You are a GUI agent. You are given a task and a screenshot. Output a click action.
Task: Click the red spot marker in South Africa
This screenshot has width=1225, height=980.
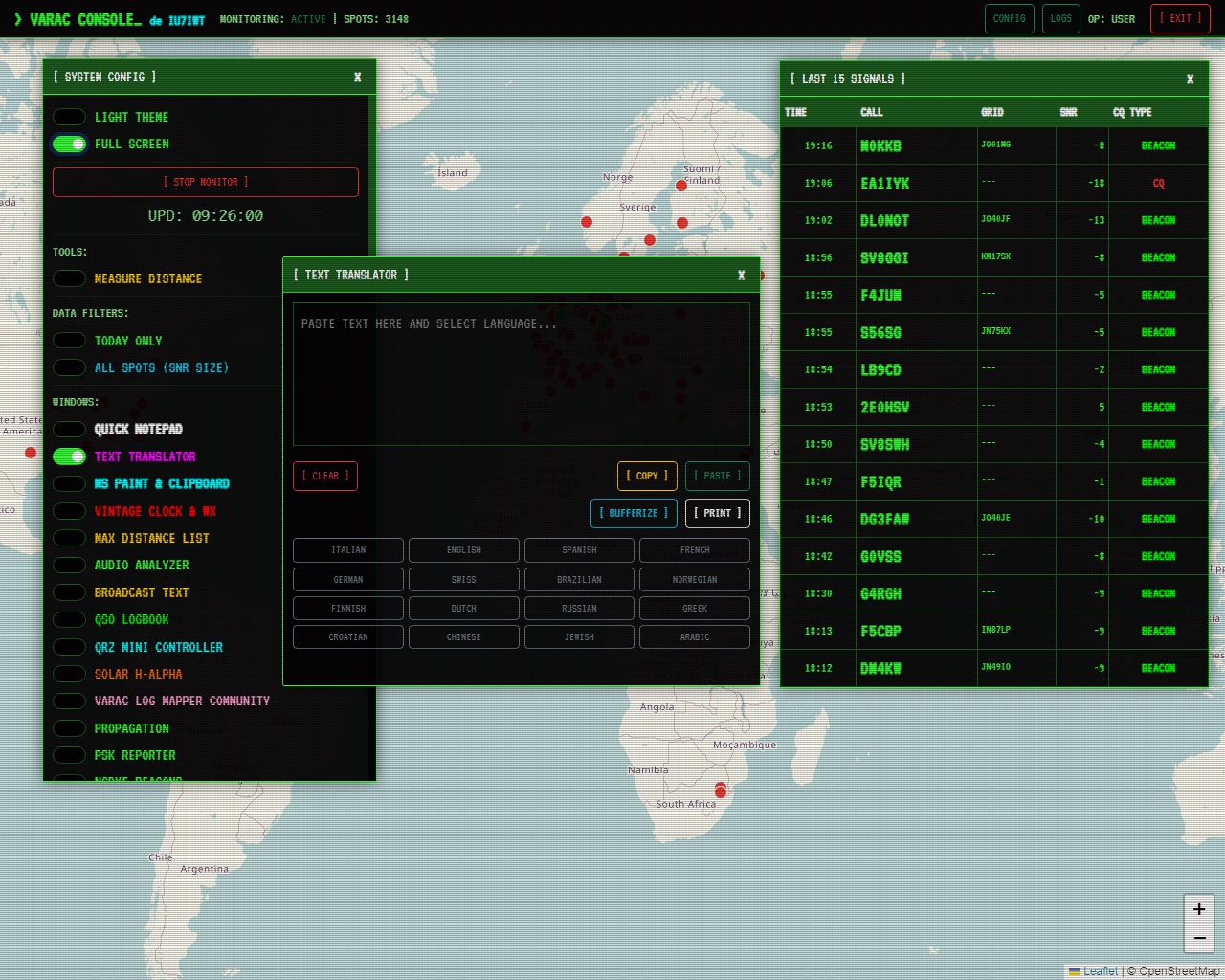(x=721, y=791)
